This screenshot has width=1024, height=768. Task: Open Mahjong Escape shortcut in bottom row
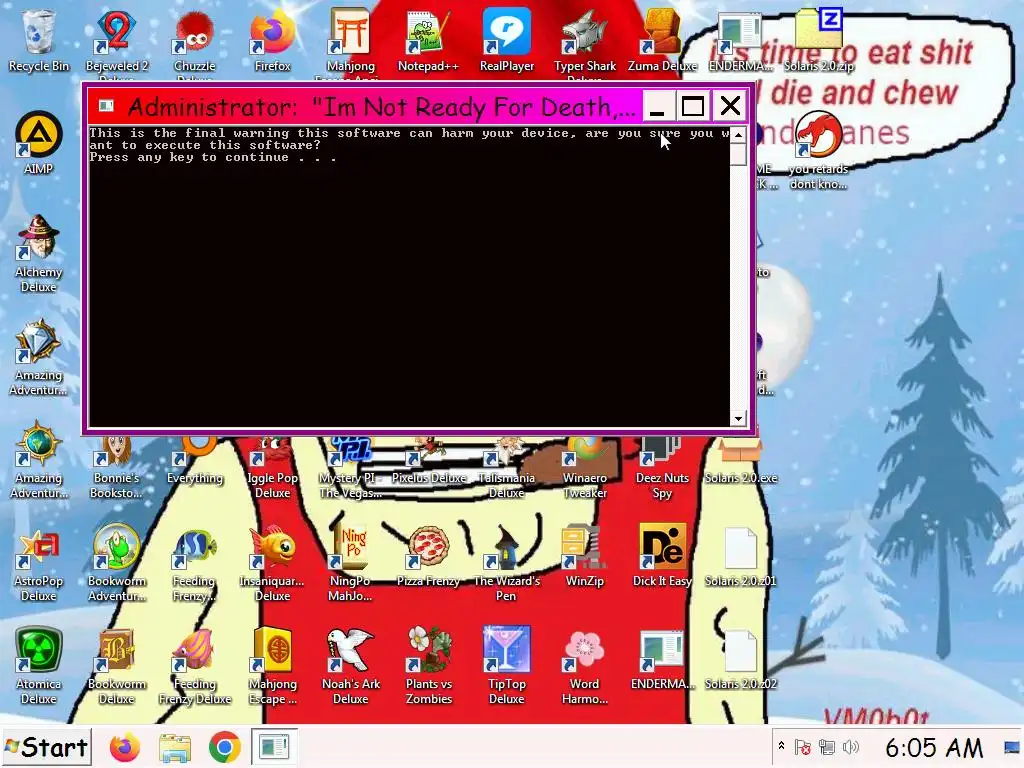(x=272, y=666)
